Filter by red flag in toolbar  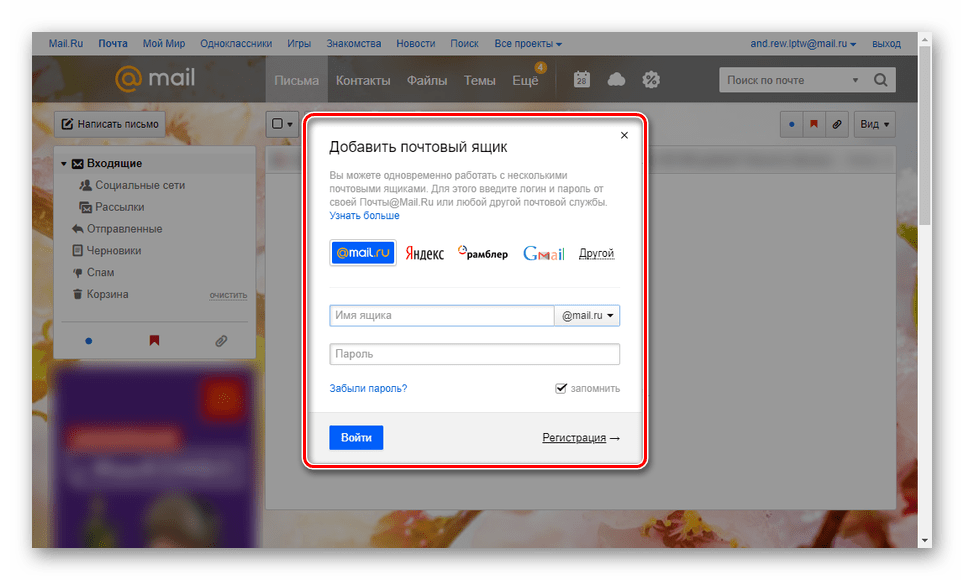click(814, 124)
